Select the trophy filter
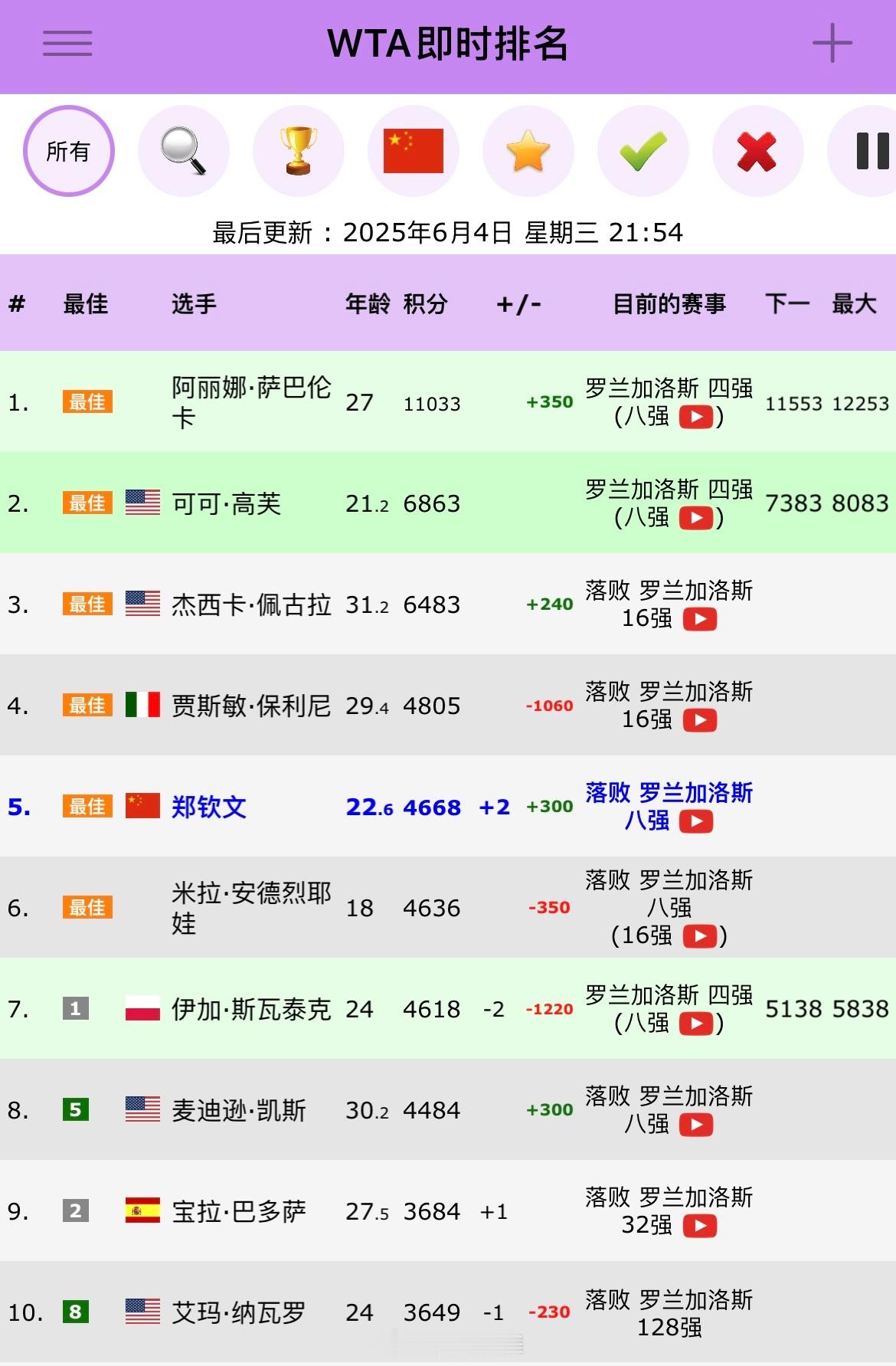Image resolution: width=896 pixels, height=1366 pixels. [x=299, y=151]
